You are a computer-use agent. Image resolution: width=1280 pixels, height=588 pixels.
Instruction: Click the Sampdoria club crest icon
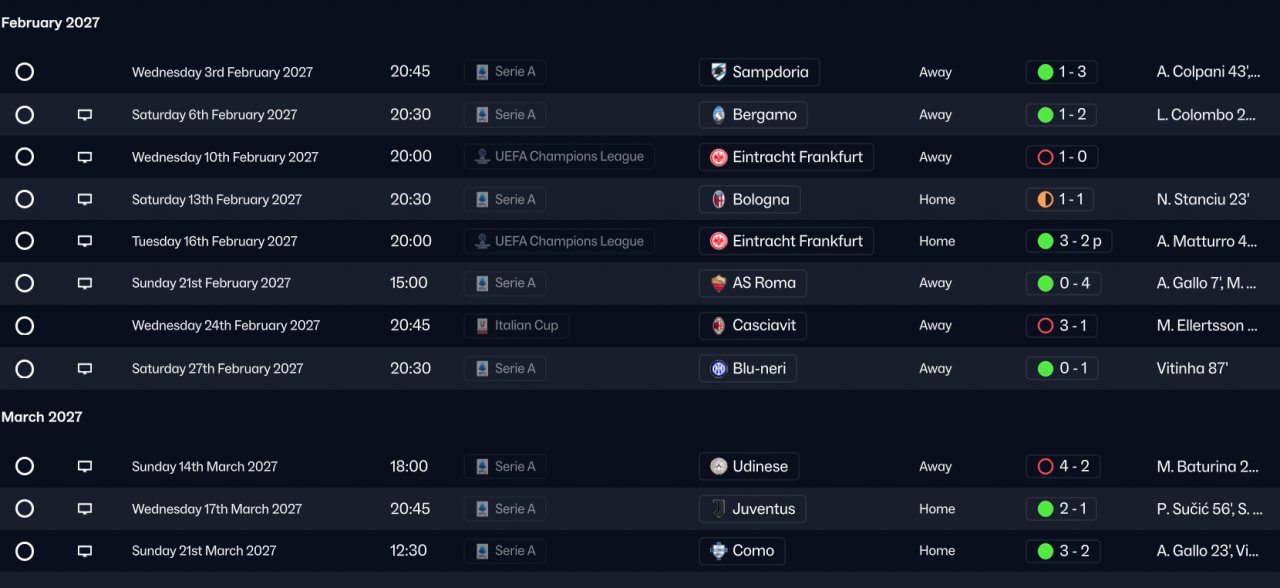719,72
